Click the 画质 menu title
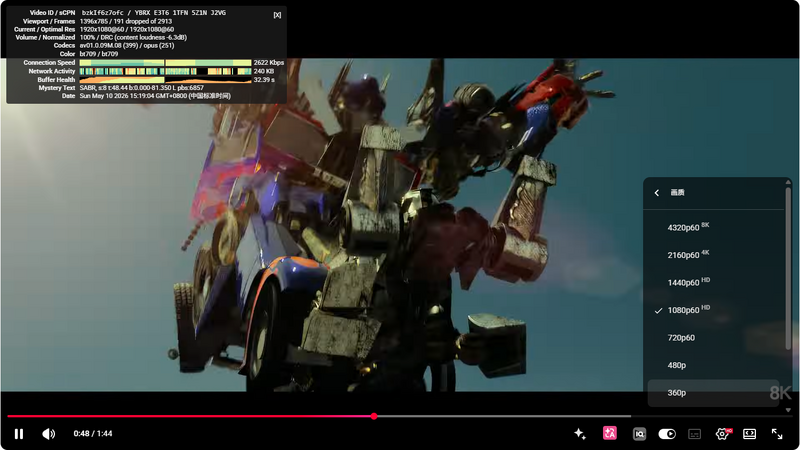This screenshot has width=800, height=450. coord(677,193)
